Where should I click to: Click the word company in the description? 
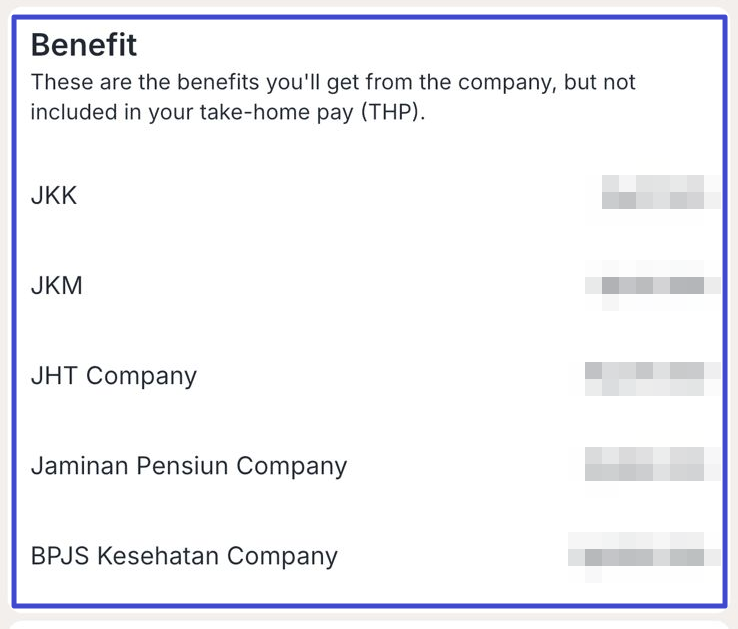(x=506, y=83)
